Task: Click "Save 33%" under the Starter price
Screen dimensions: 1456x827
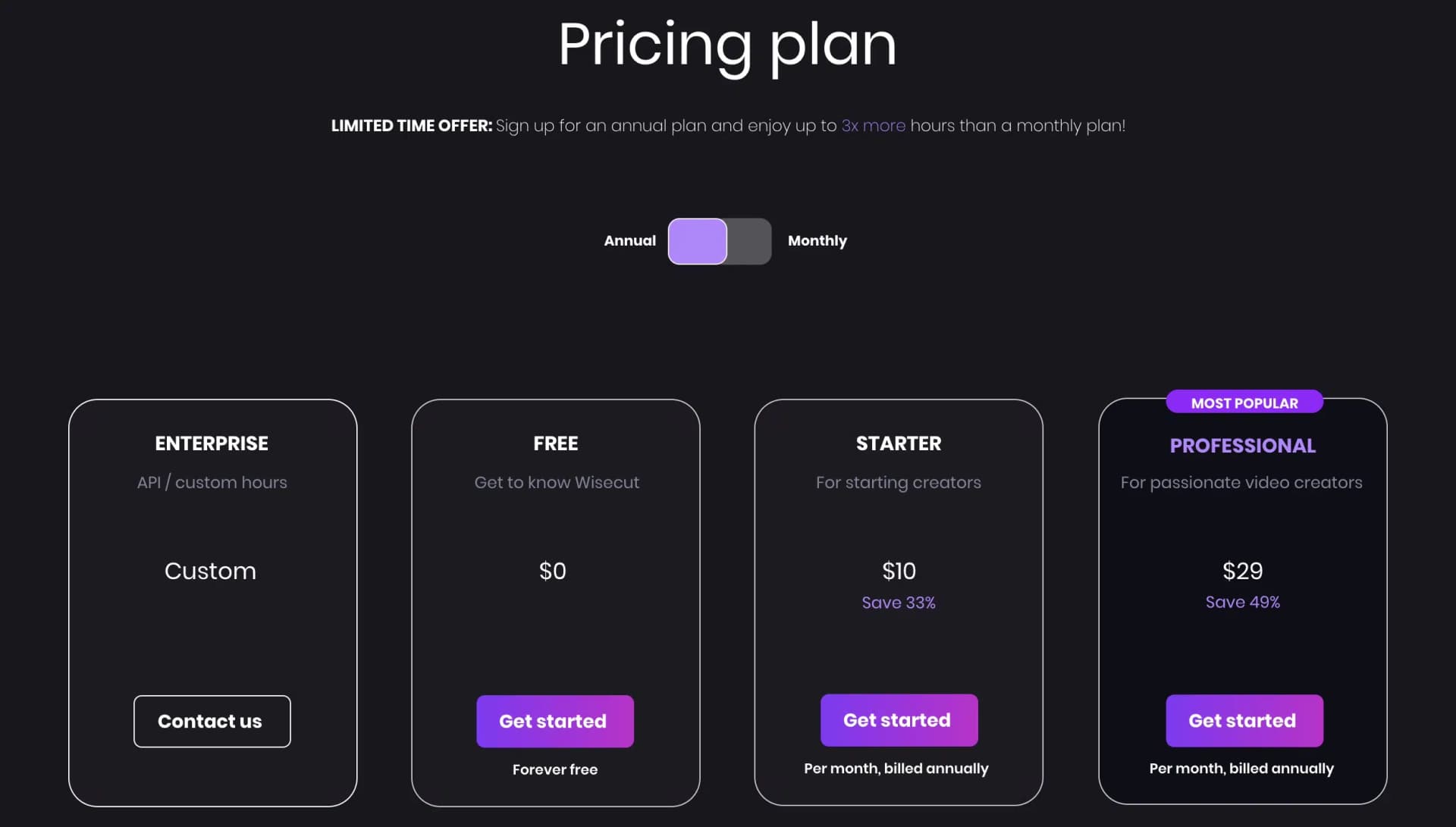Action: [x=898, y=603]
